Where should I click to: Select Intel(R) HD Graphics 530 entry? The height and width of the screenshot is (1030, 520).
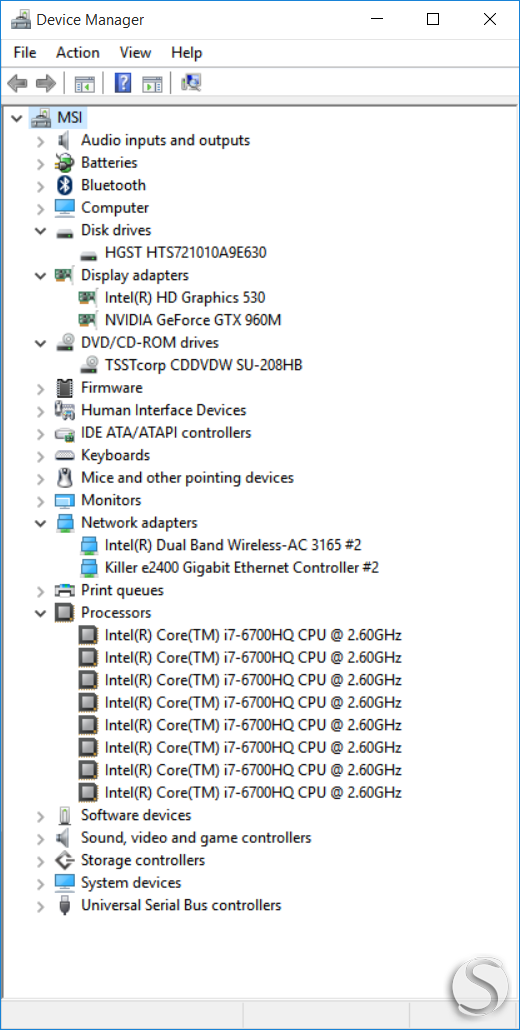[x=185, y=298]
